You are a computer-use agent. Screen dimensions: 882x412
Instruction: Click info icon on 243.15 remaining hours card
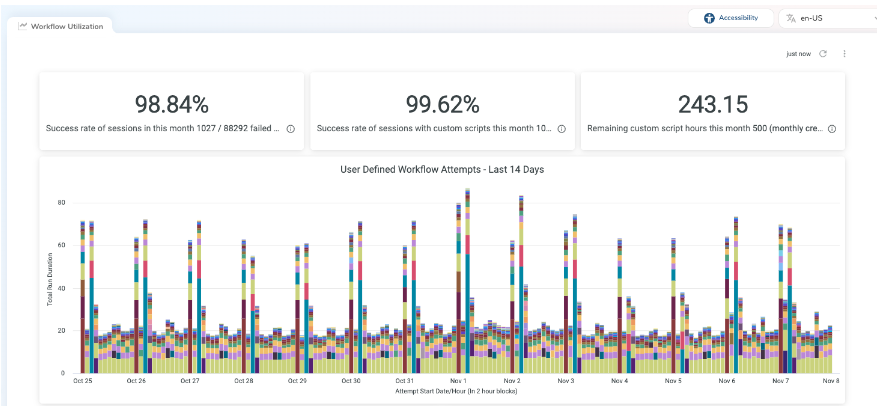(x=832, y=129)
